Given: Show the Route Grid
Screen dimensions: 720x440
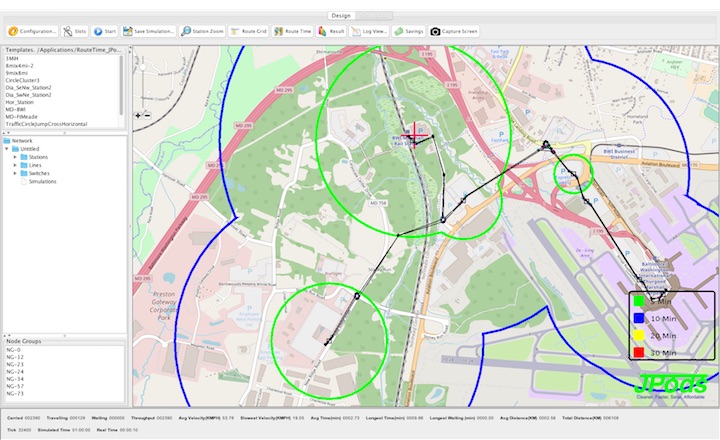Looking at the screenshot, I should pyautogui.click(x=249, y=31).
